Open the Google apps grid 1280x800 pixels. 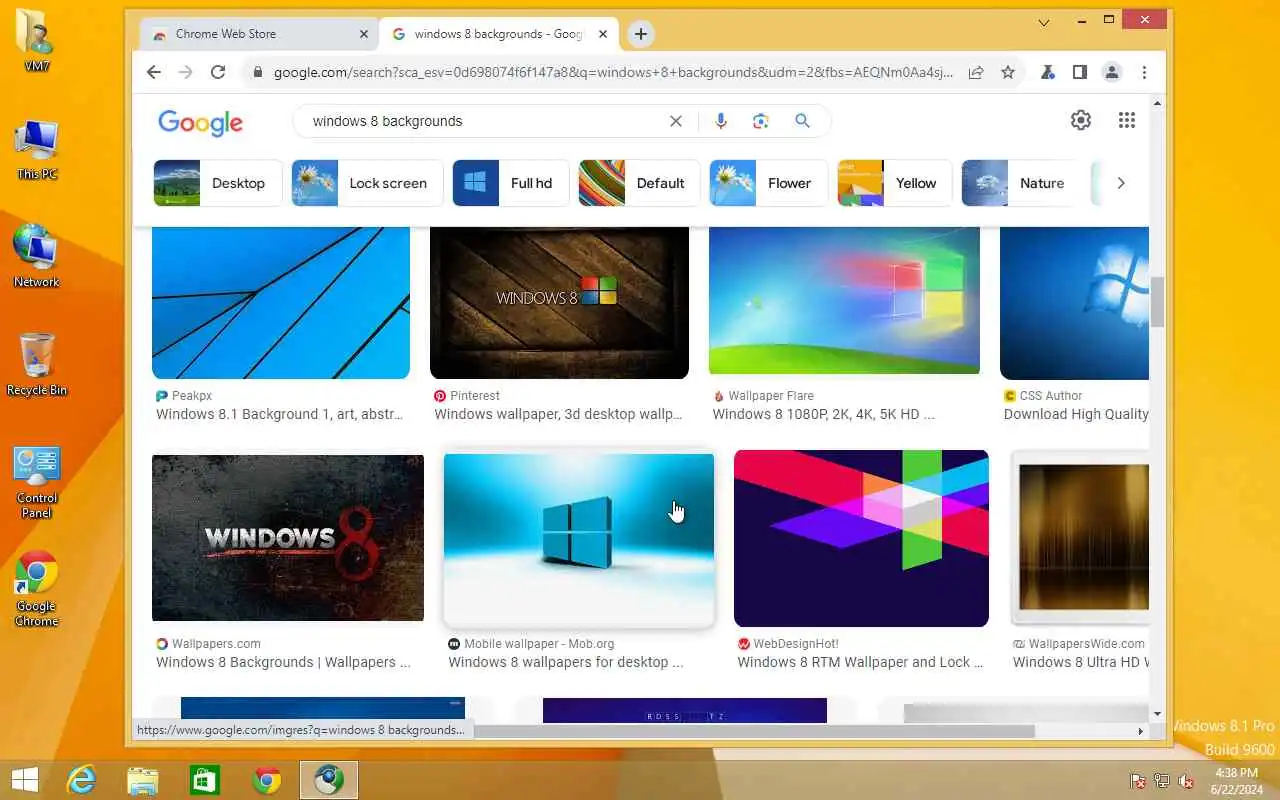[1127, 120]
